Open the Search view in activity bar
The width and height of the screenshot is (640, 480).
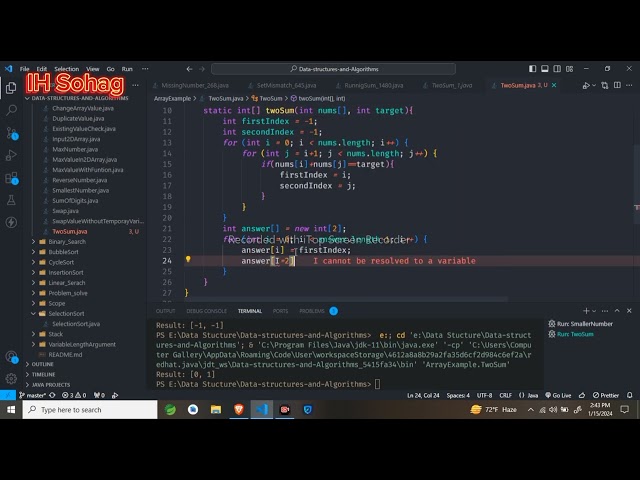click(11, 110)
